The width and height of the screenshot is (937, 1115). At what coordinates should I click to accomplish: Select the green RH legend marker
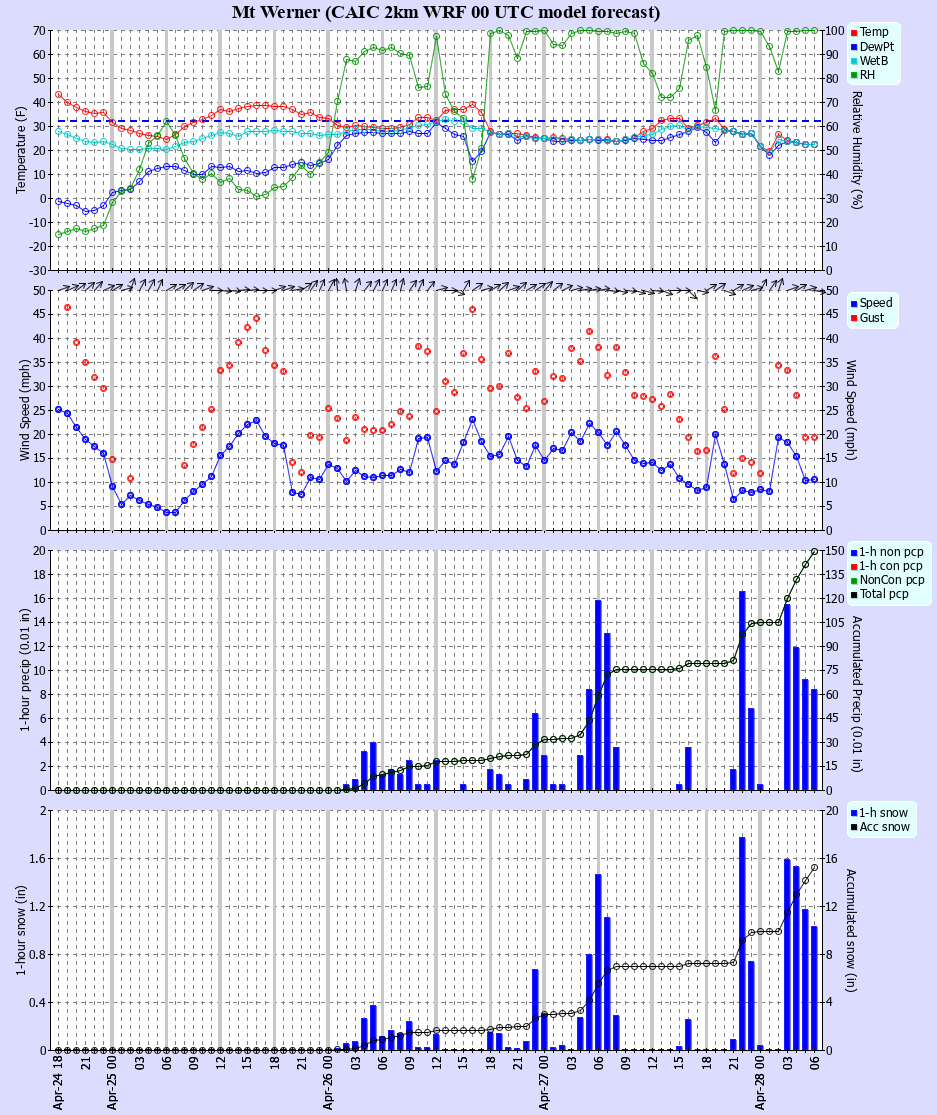pos(852,75)
